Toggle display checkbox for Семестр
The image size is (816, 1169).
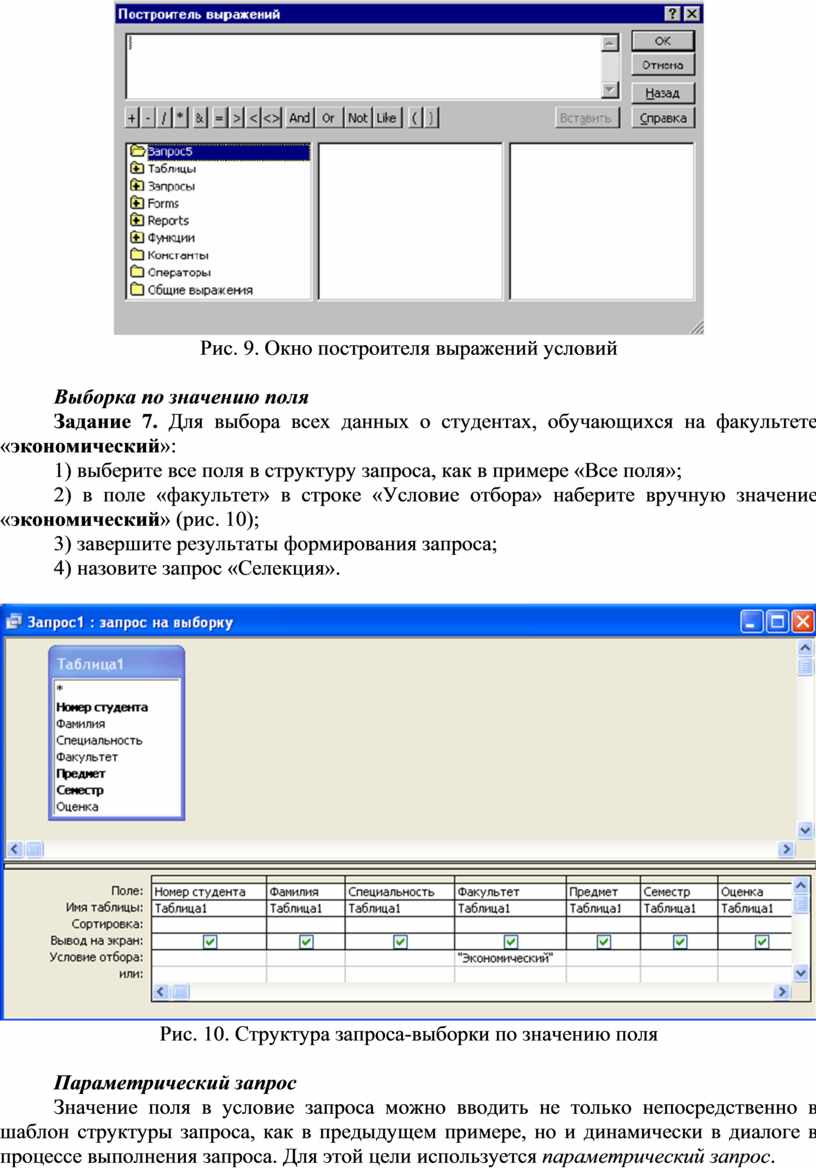tap(680, 942)
